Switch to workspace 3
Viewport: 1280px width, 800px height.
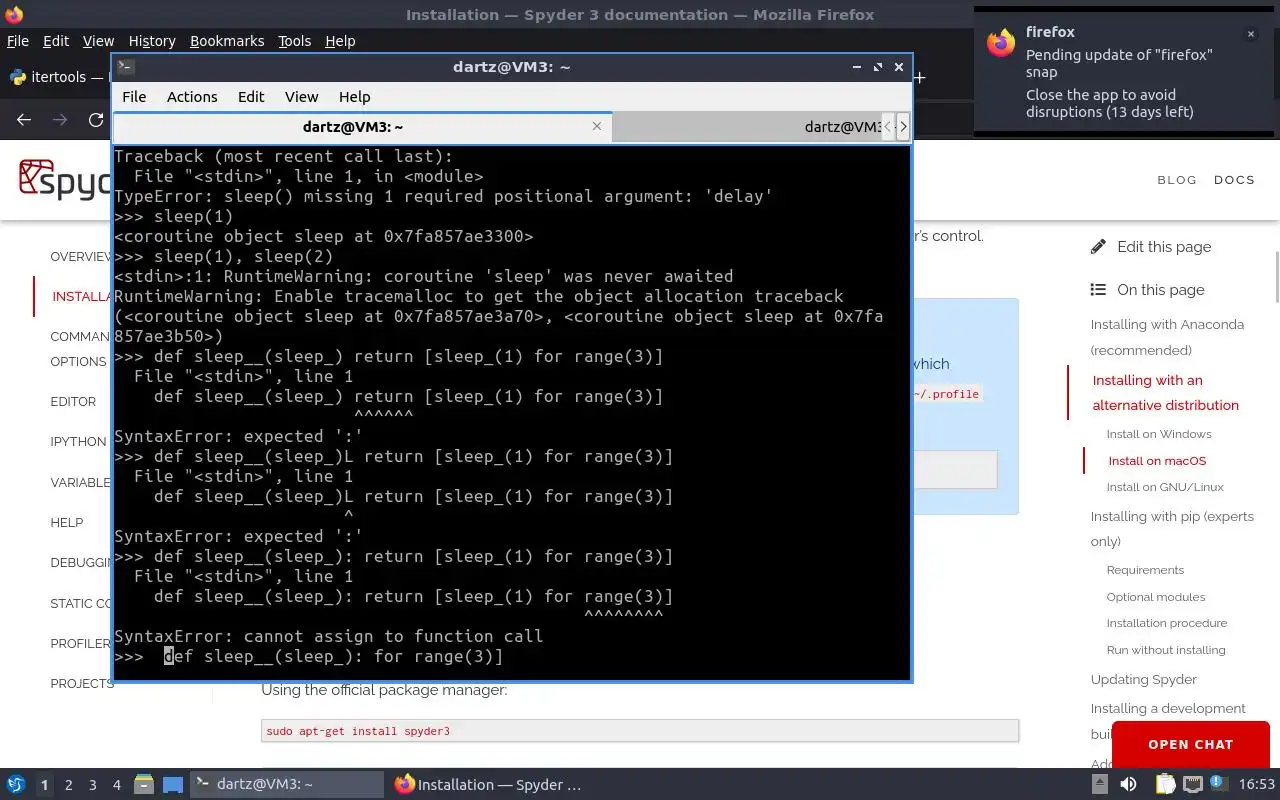tap(93, 785)
